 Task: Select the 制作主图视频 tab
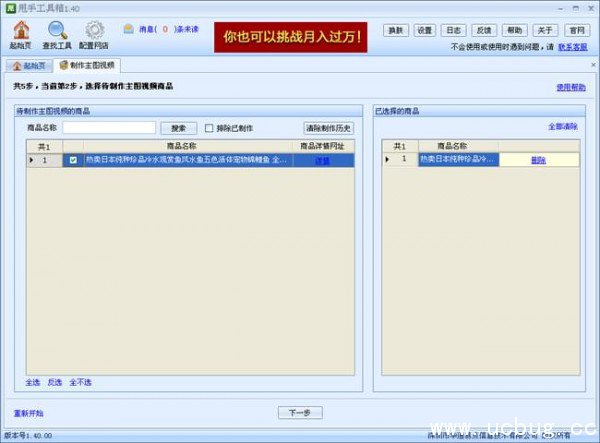tap(87, 65)
